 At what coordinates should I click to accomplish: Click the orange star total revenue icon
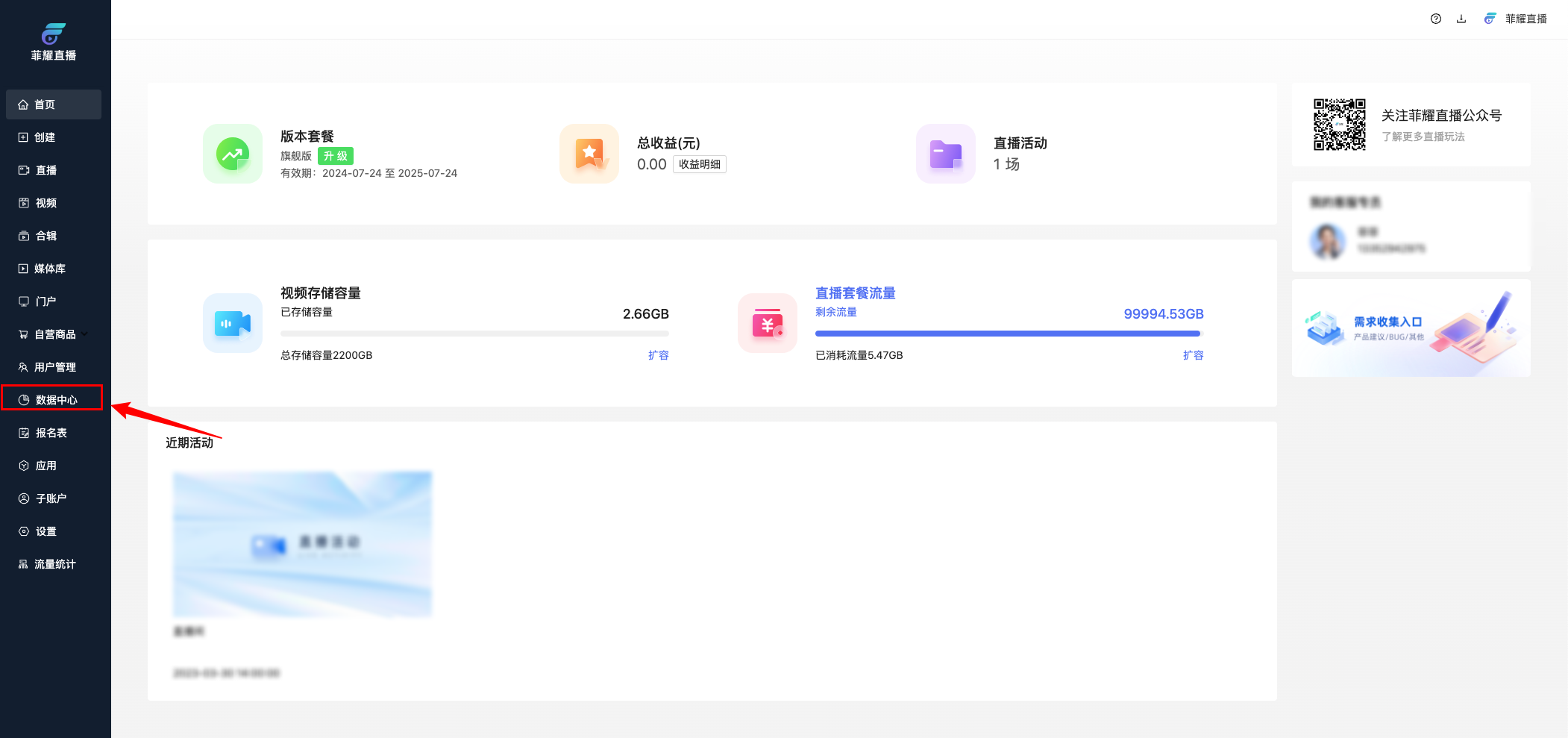click(589, 154)
